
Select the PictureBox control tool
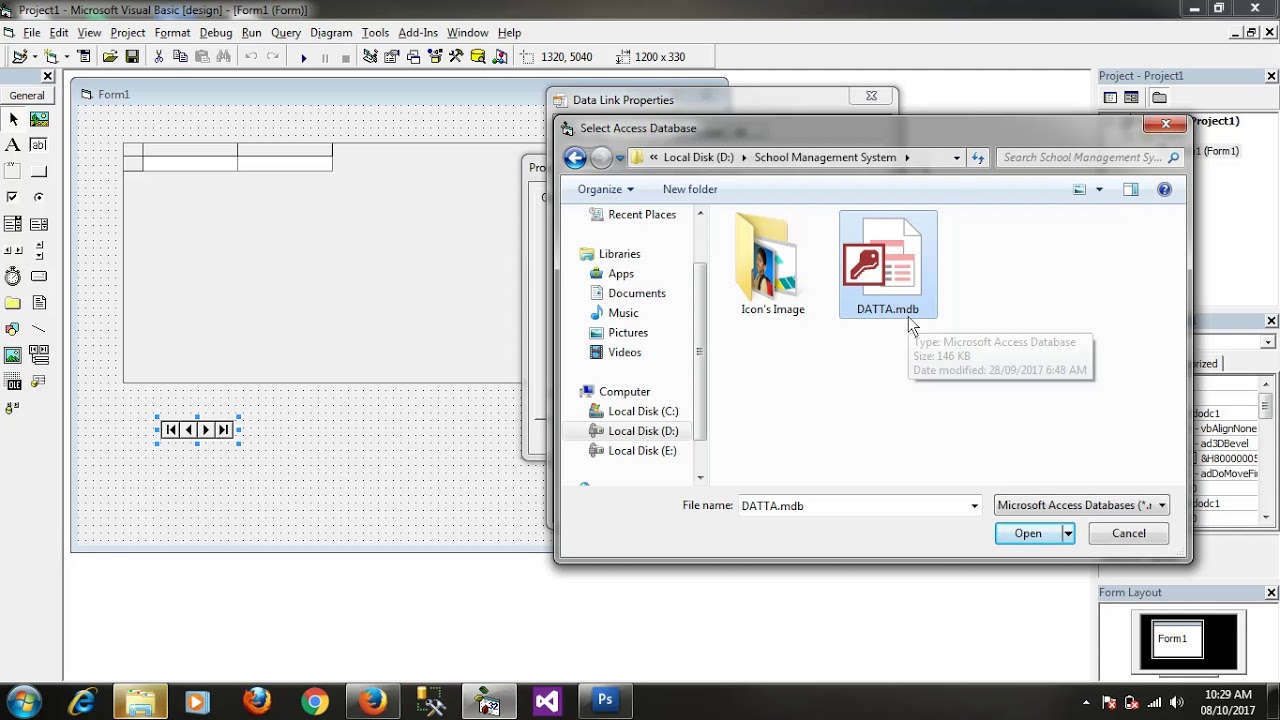pyautogui.click(x=39, y=119)
